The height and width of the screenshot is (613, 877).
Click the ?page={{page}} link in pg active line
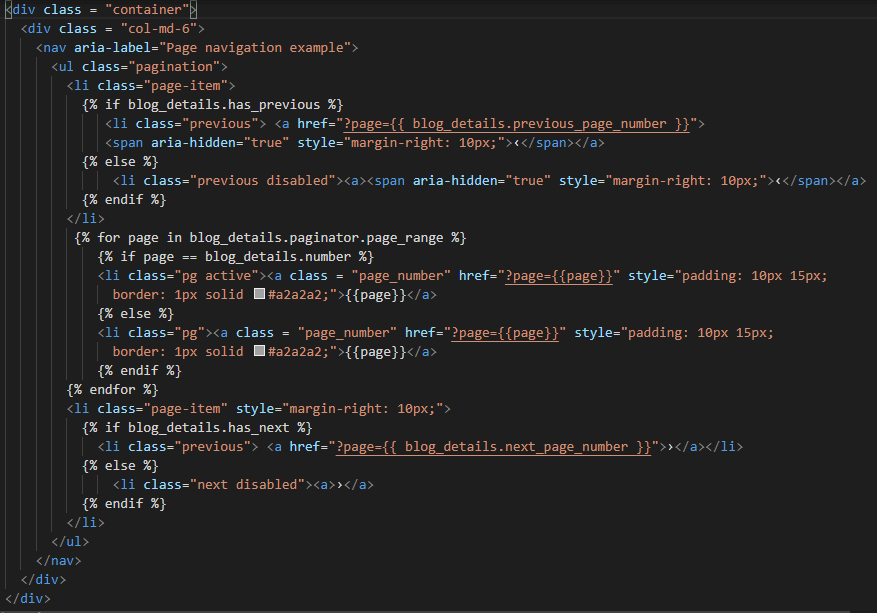pyautogui.click(x=559, y=276)
